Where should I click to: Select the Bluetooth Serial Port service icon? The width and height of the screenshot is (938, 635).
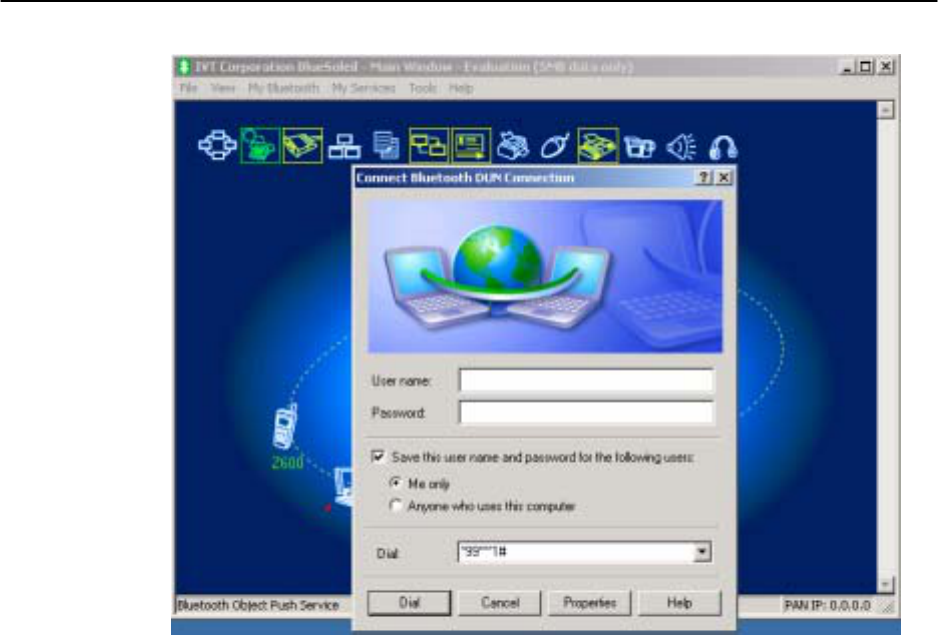302,145
